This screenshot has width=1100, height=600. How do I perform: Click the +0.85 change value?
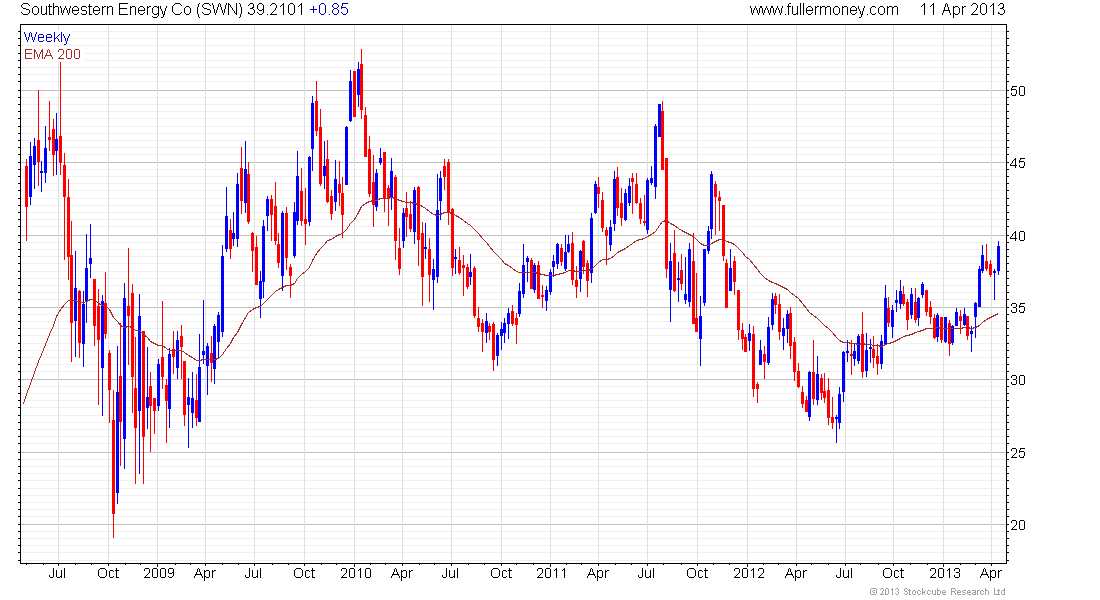tap(328, 10)
